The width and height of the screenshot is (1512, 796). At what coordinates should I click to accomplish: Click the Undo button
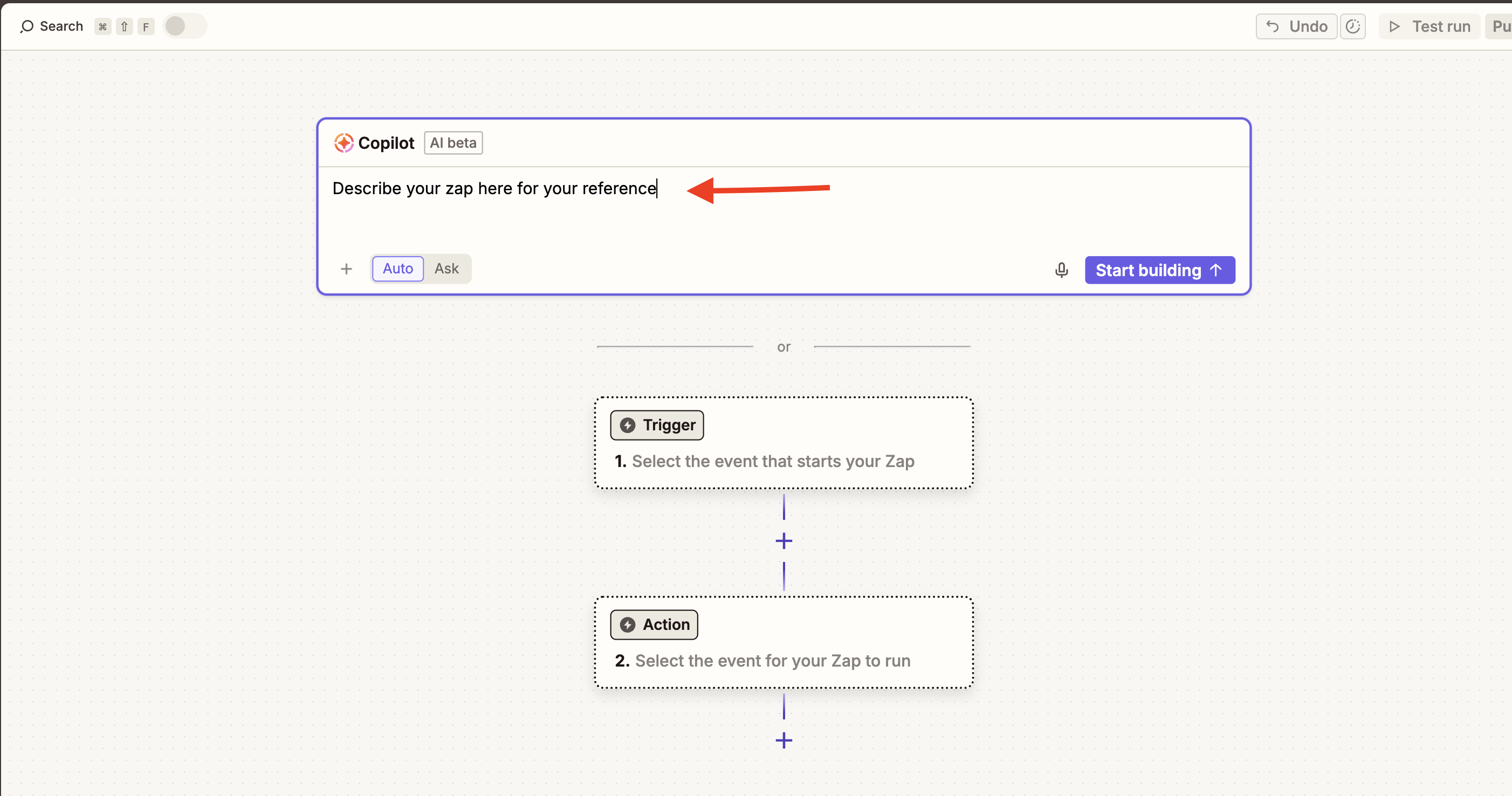click(x=1296, y=26)
